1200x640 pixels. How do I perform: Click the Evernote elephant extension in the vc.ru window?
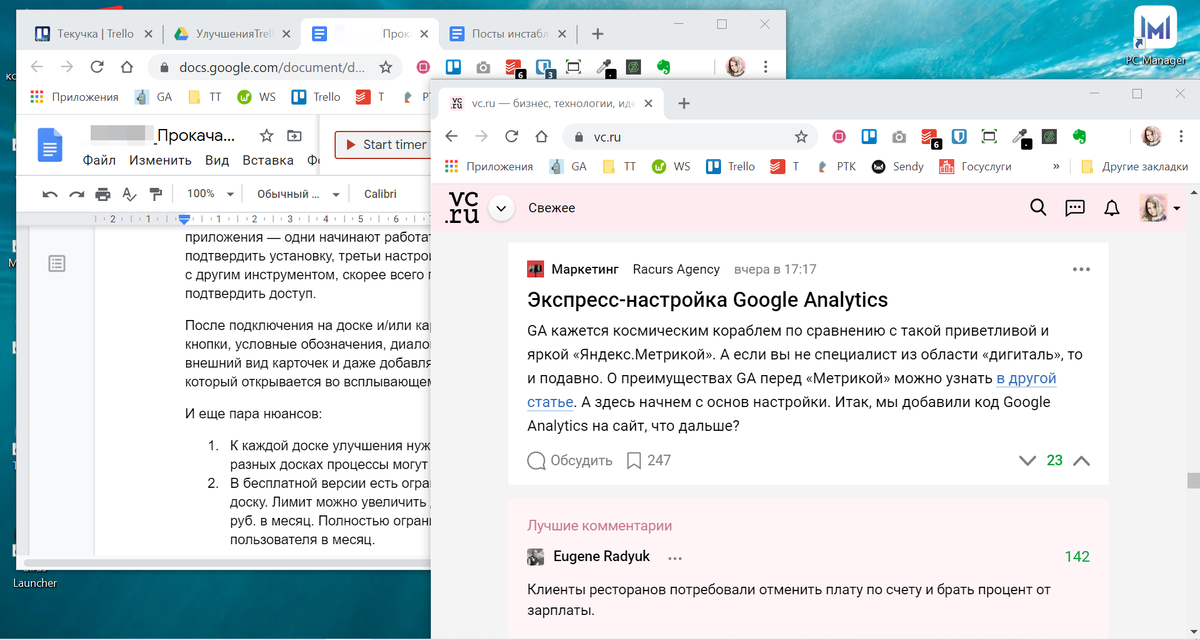point(1079,136)
